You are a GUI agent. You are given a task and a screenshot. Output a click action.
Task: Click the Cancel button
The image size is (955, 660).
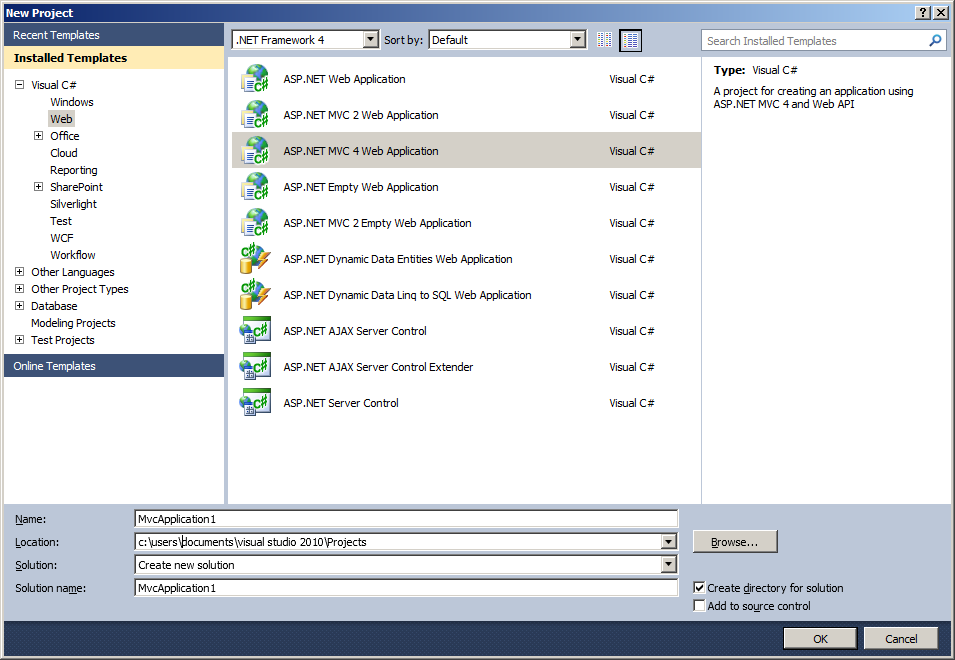pyautogui.click(x=901, y=639)
